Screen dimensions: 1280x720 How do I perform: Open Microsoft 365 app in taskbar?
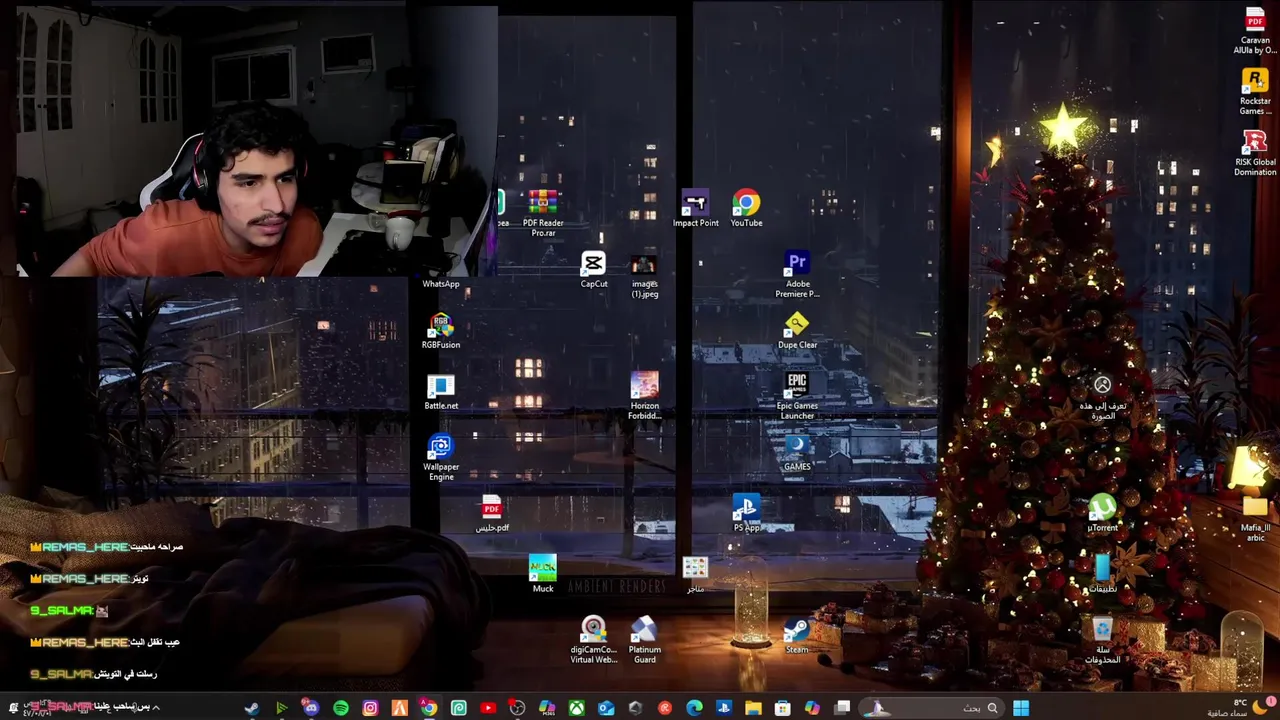click(x=547, y=708)
